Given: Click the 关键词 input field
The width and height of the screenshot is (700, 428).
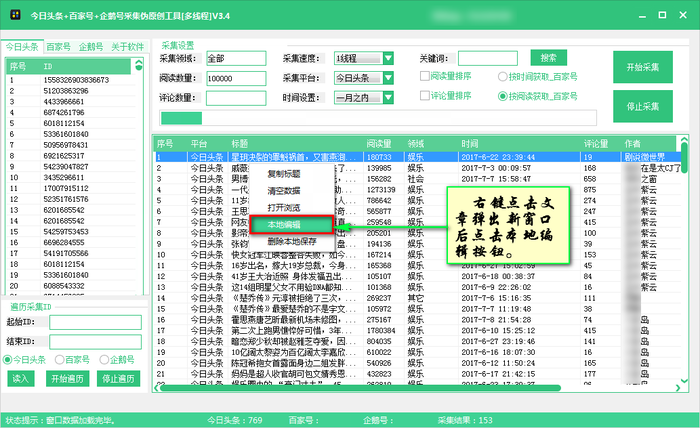Looking at the screenshot, I should (x=488, y=58).
